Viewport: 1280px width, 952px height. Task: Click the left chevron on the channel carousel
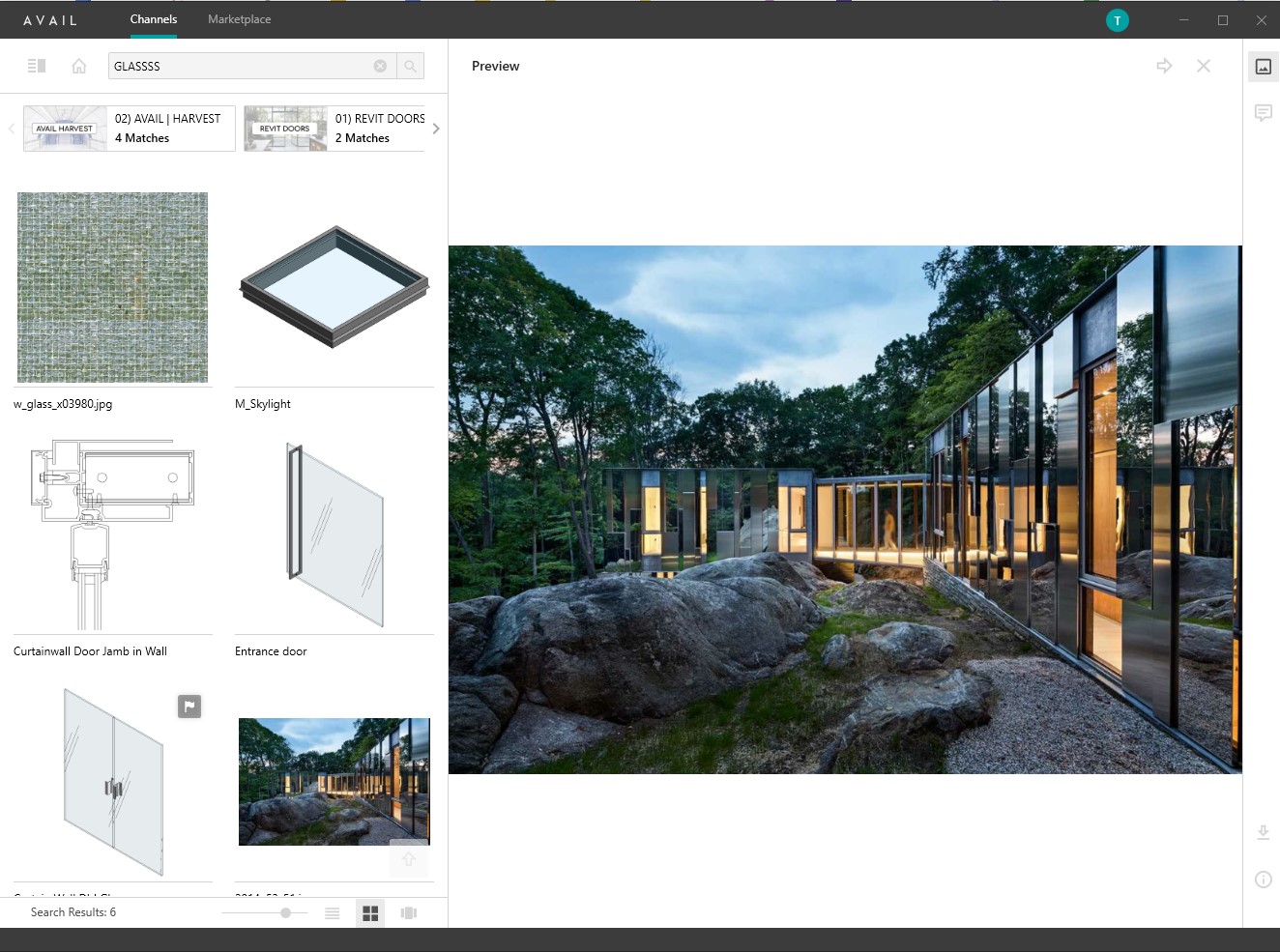(11, 128)
